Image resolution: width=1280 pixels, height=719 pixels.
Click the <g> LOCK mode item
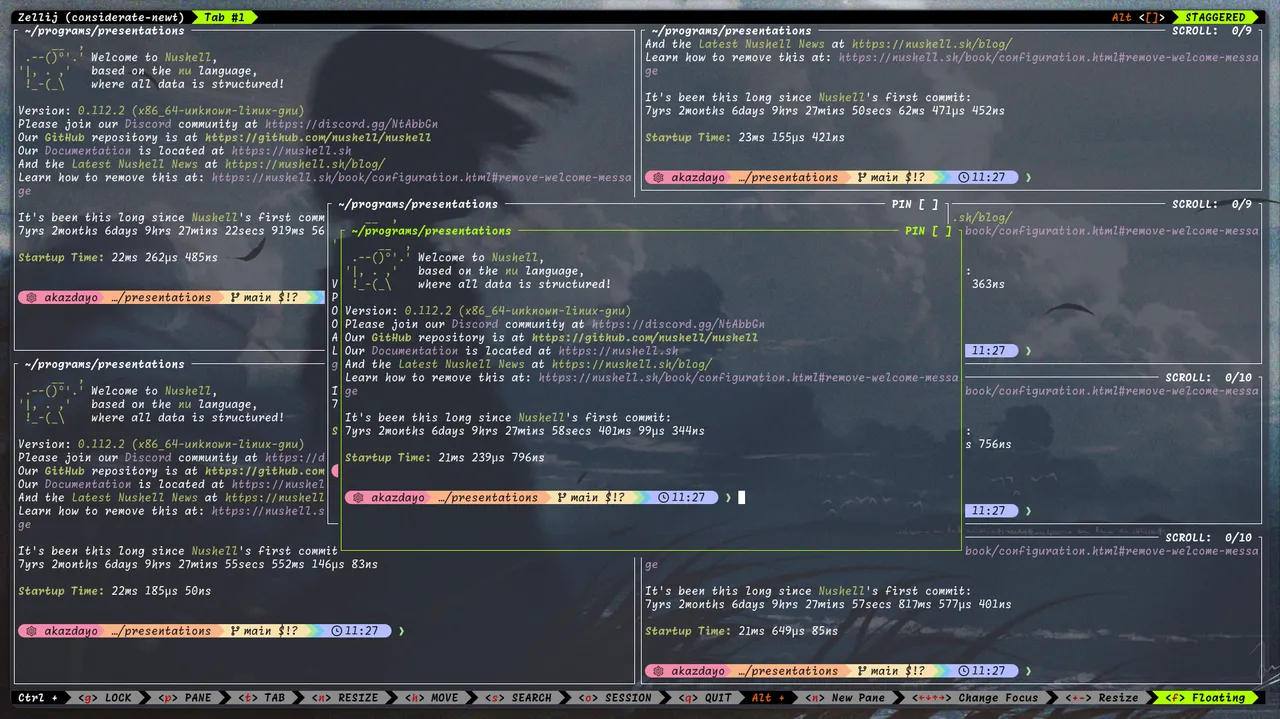click(104, 698)
